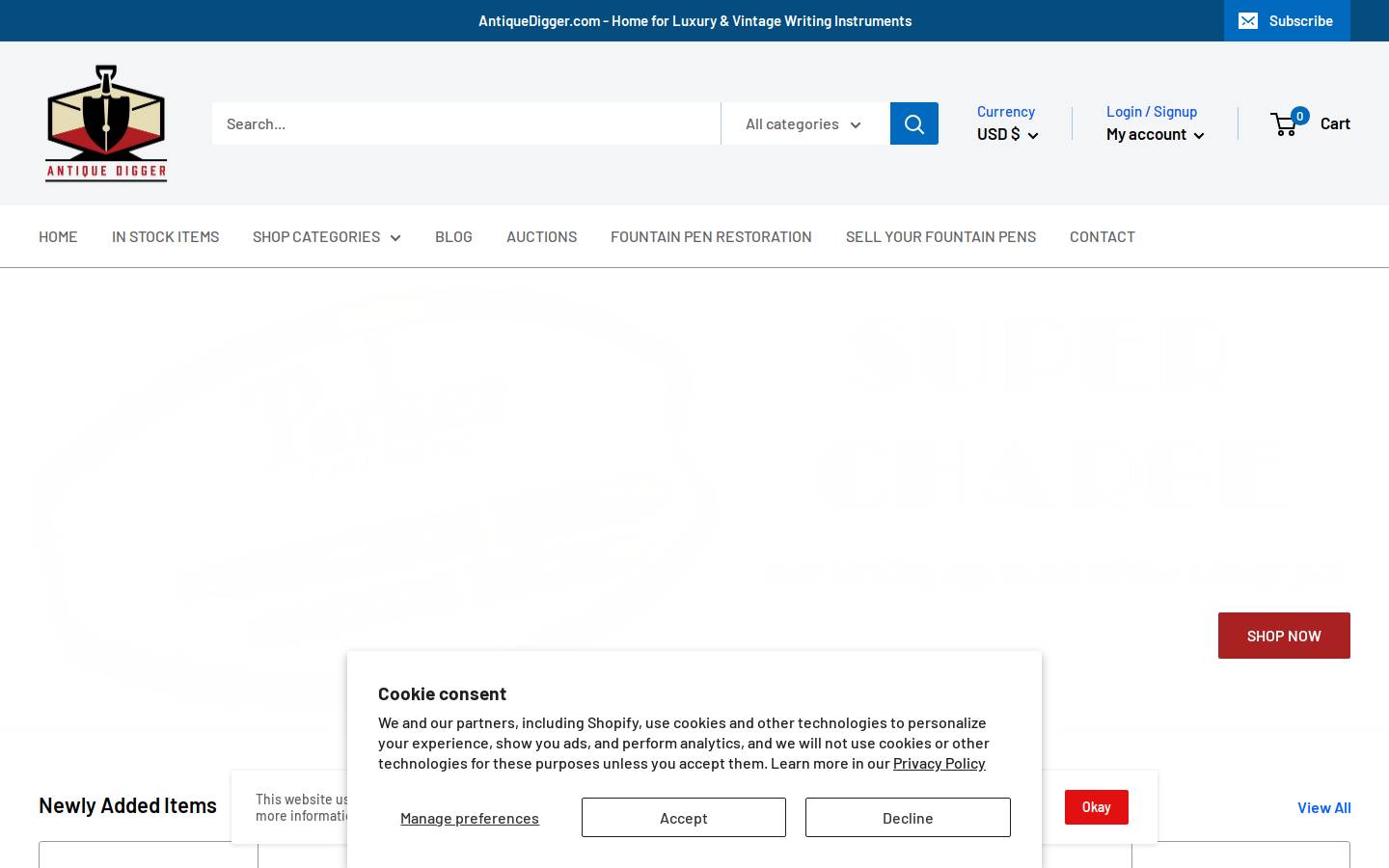Image resolution: width=1389 pixels, height=868 pixels.
Task: Go to the HOME menu item
Action: (x=58, y=236)
